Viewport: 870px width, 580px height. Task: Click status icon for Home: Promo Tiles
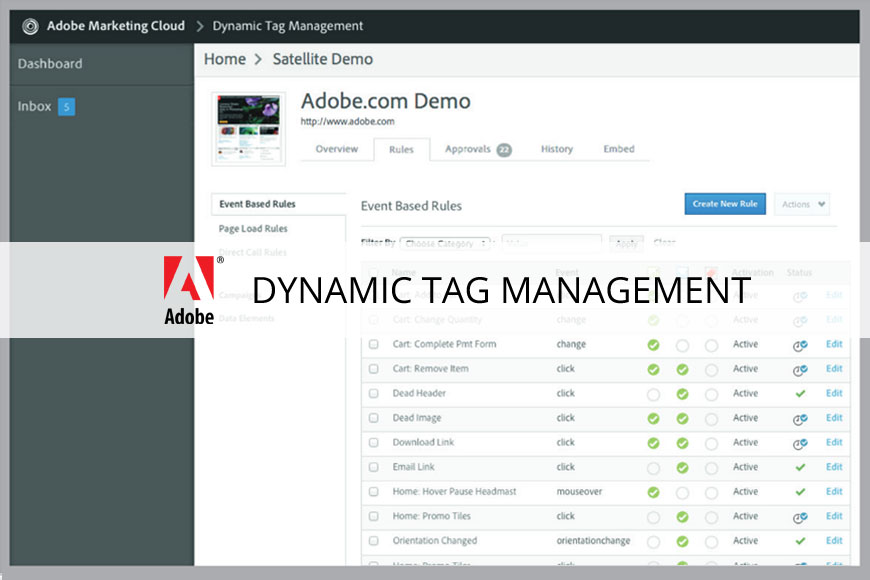click(800, 517)
